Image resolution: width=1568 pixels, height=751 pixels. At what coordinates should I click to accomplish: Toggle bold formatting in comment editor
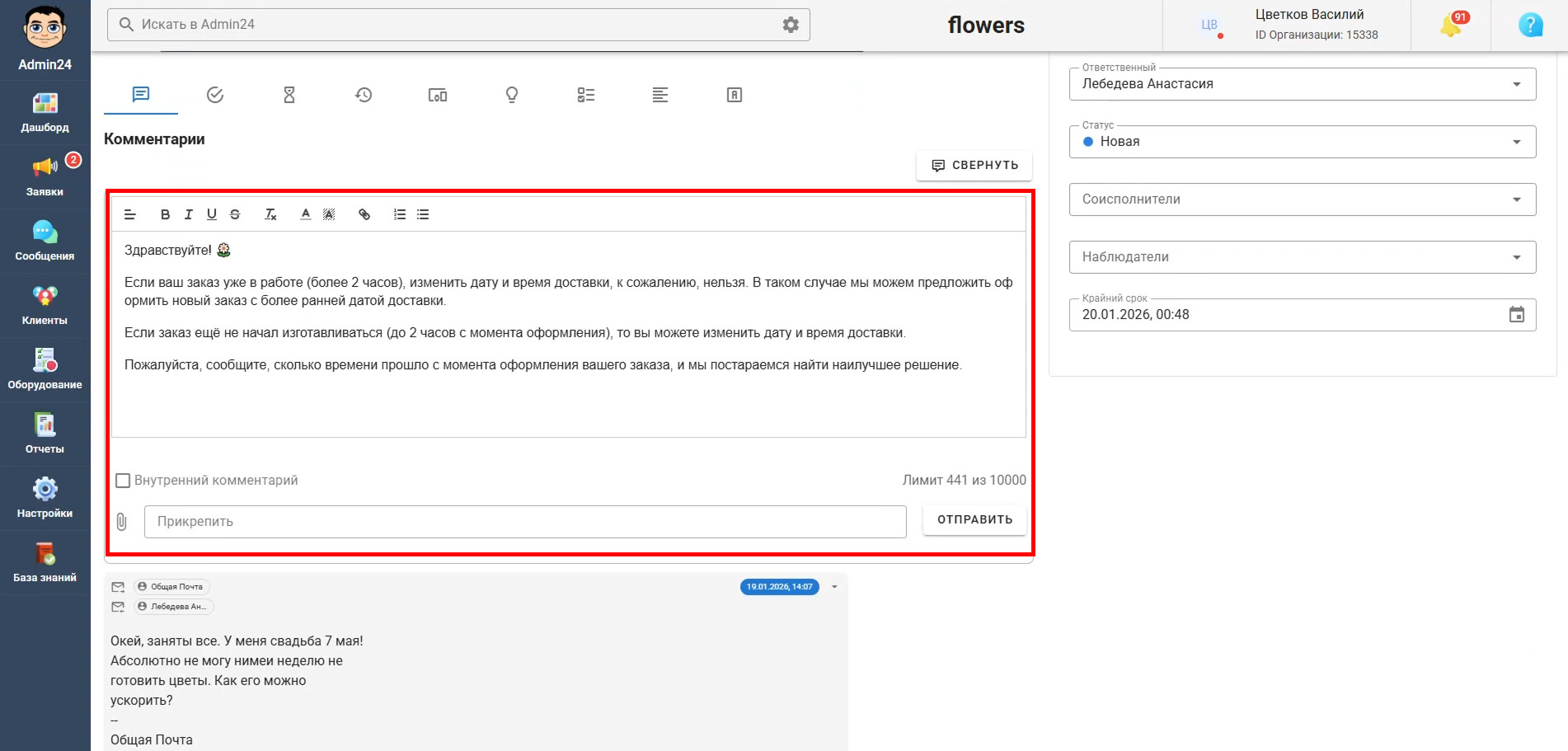tap(165, 214)
